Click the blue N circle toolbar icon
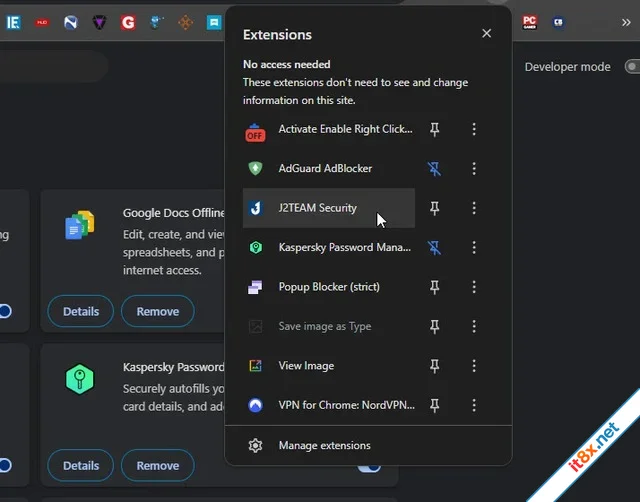This screenshot has height=502, width=640. 71,22
